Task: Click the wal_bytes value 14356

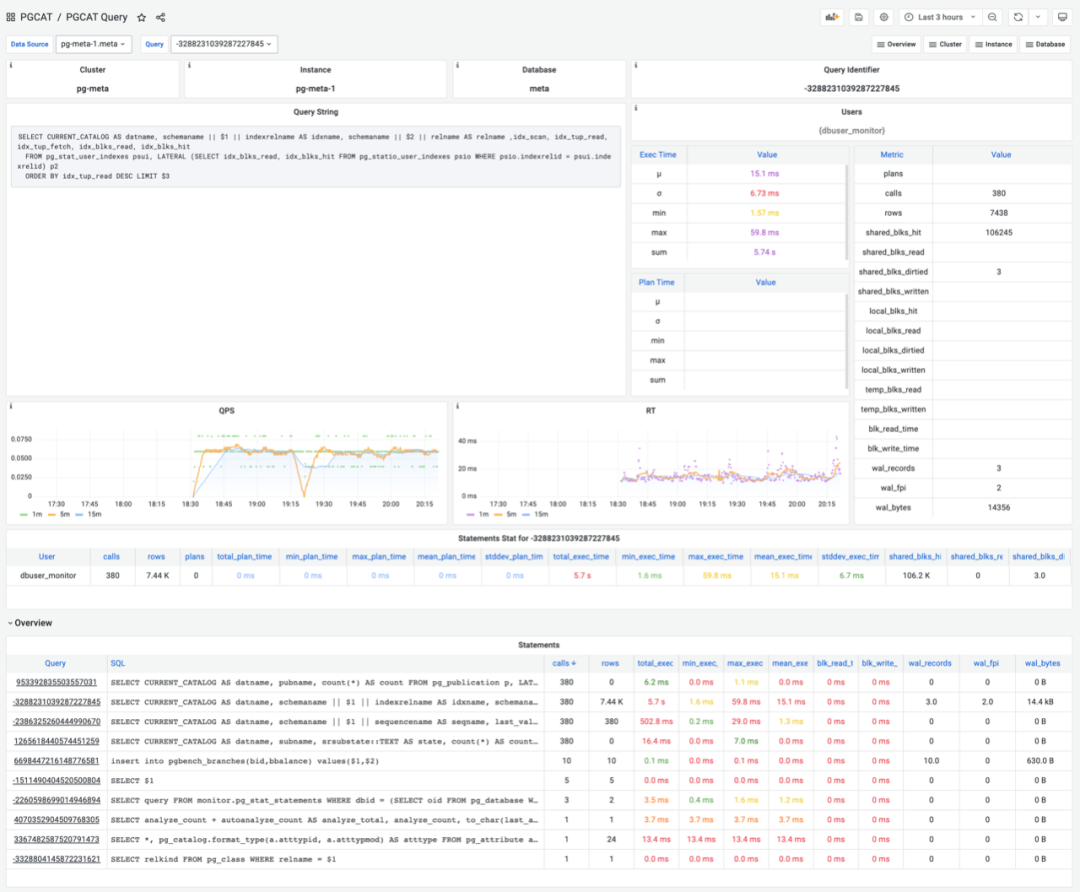Action: pyautogui.click(x=999, y=508)
